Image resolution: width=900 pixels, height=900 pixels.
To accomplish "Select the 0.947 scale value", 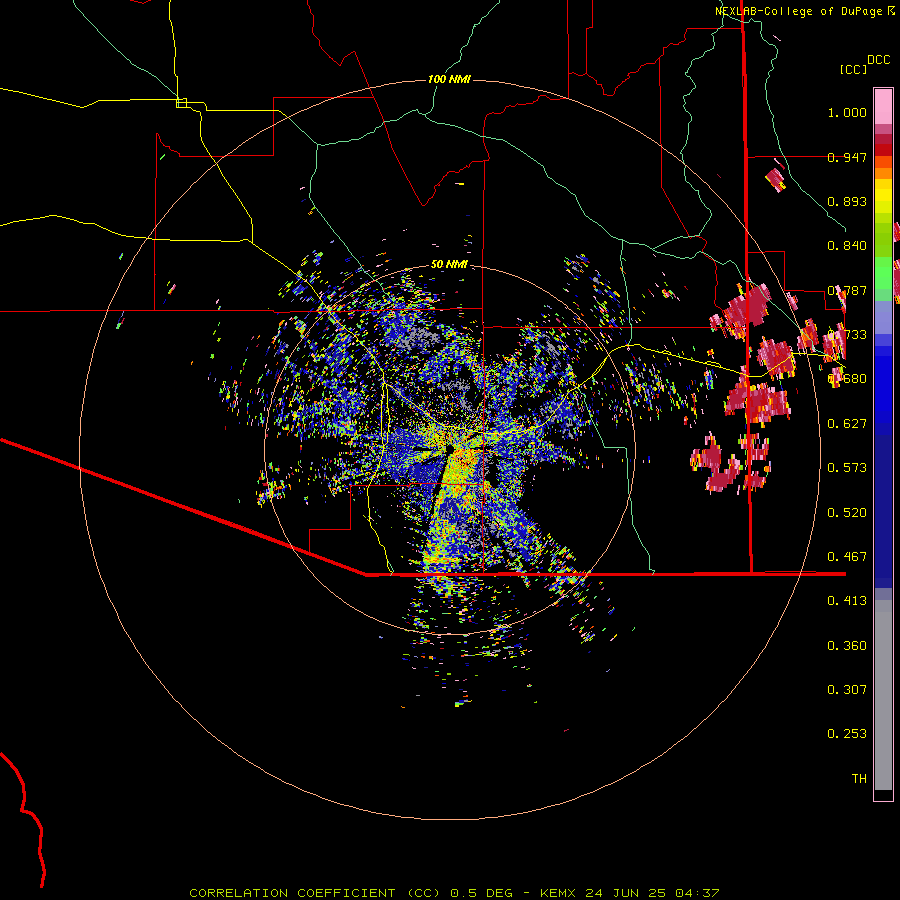I will tap(847, 157).
